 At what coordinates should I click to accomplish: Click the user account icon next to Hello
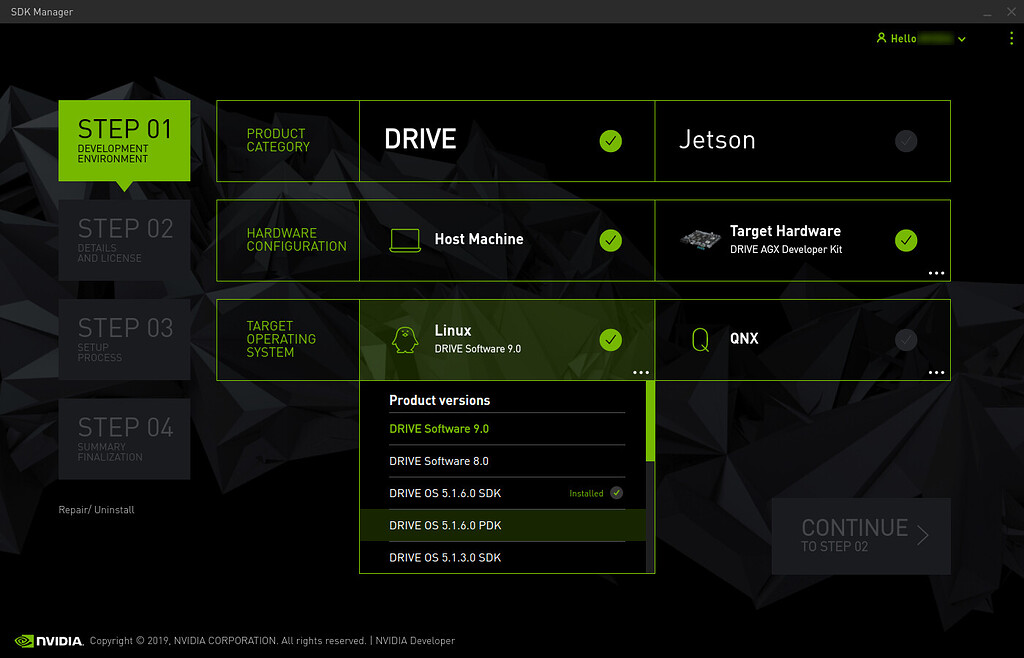(879, 38)
